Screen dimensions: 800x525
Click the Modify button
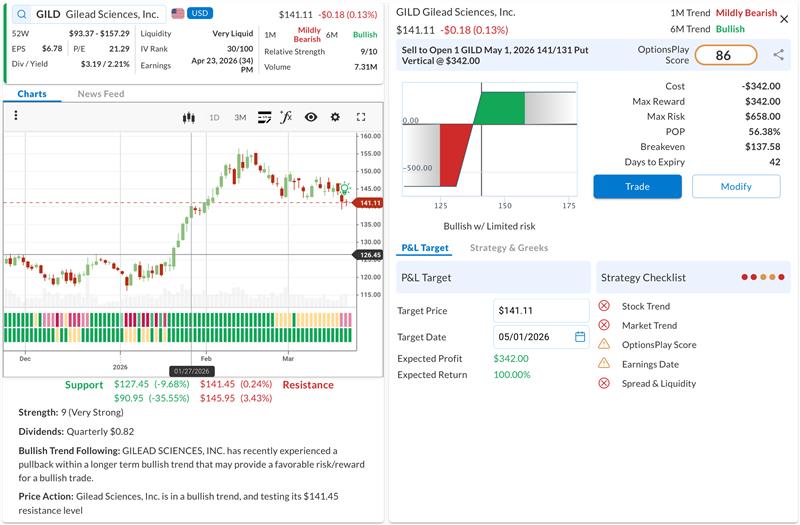pyautogui.click(x=736, y=186)
